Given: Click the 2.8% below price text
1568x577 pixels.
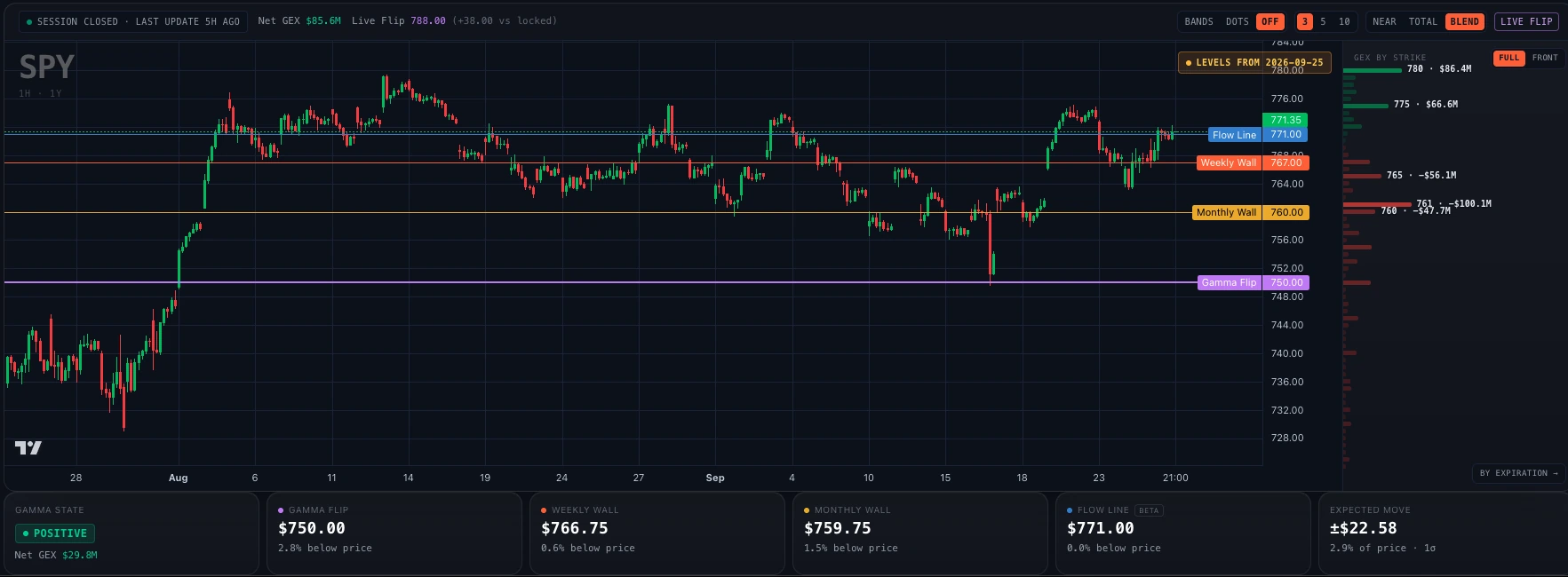Looking at the screenshot, I should 325,548.
